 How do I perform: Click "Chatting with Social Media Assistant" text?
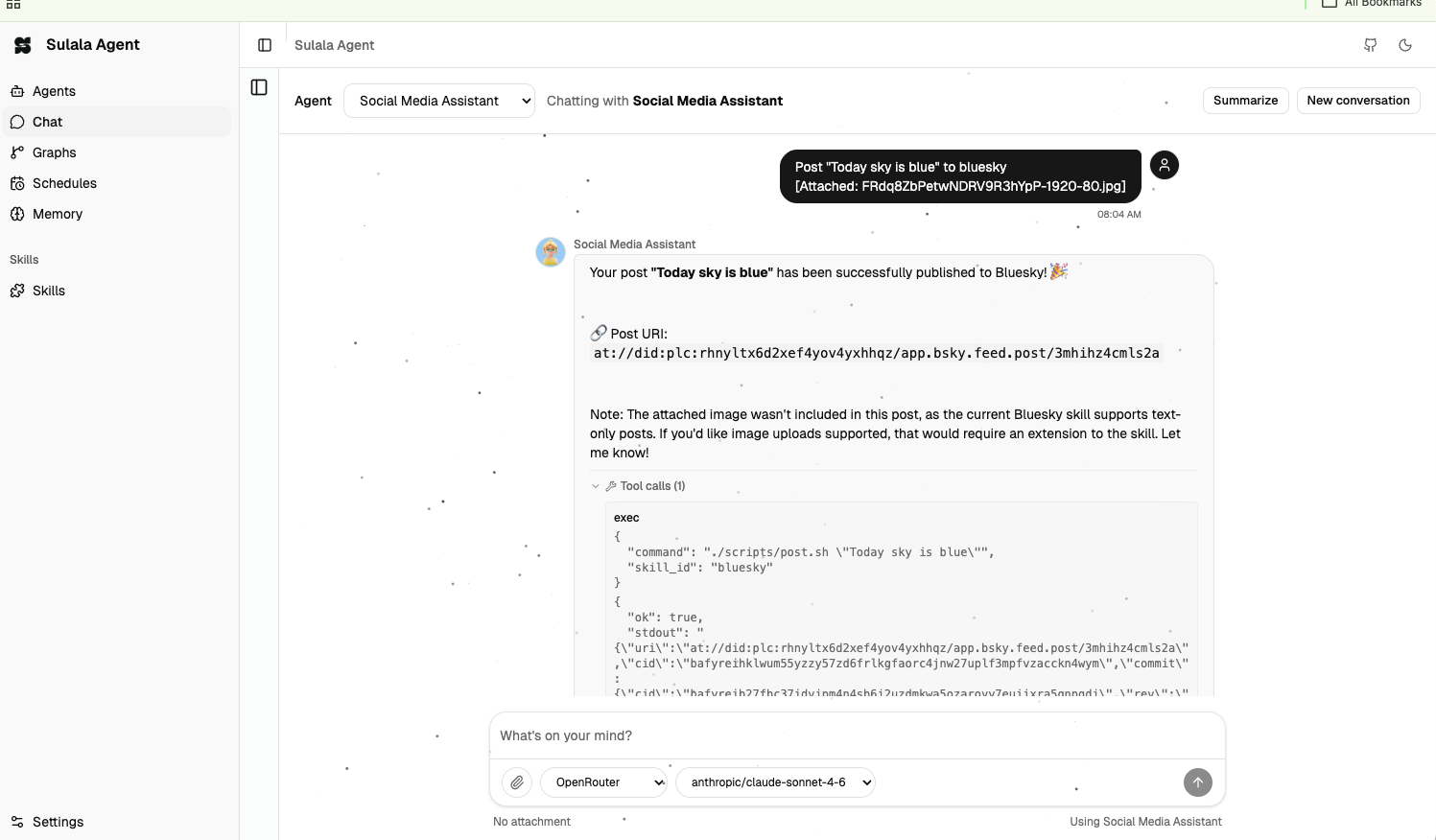click(665, 101)
